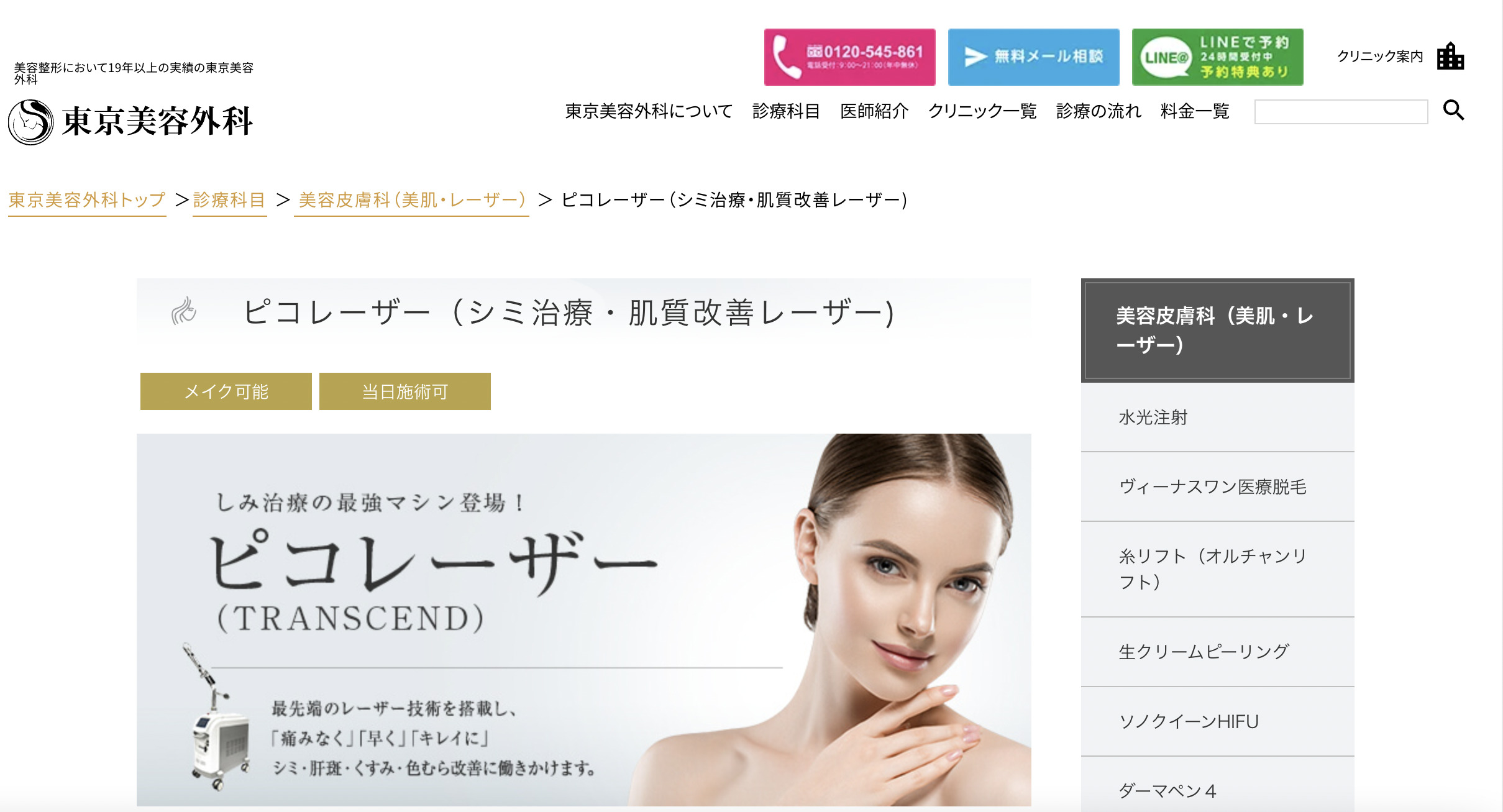Select 料金一覧 in the header
This screenshot has height=812, width=1503.
1195,111
